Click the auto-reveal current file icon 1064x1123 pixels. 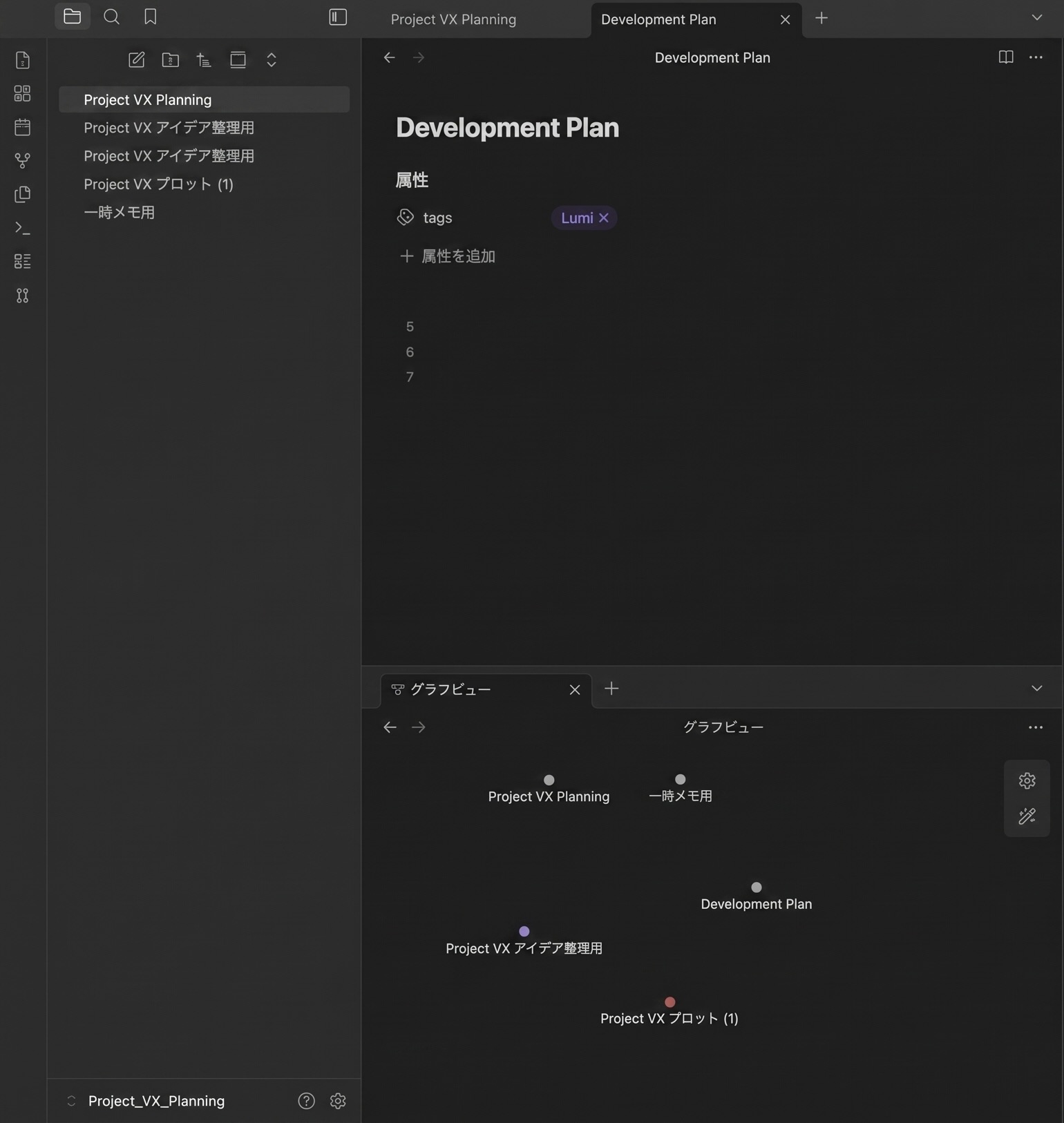(x=238, y=59)
